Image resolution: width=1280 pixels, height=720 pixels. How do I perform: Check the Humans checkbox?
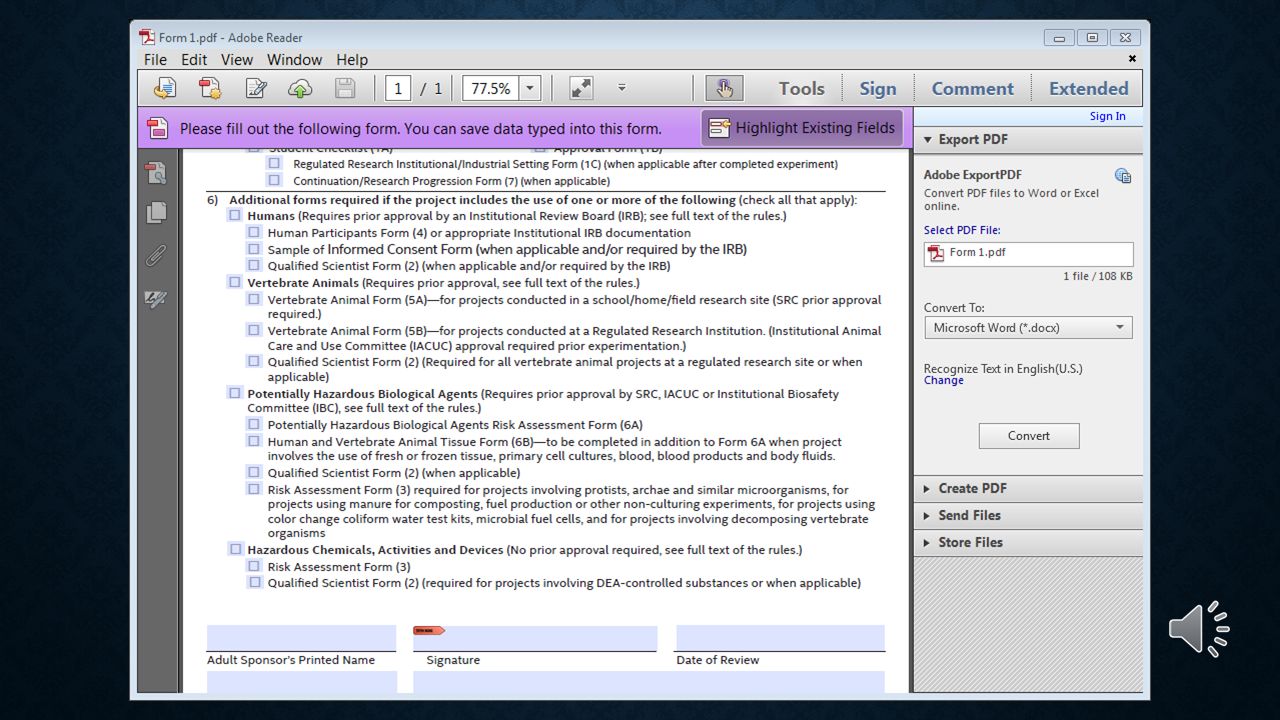click(235, 215)
